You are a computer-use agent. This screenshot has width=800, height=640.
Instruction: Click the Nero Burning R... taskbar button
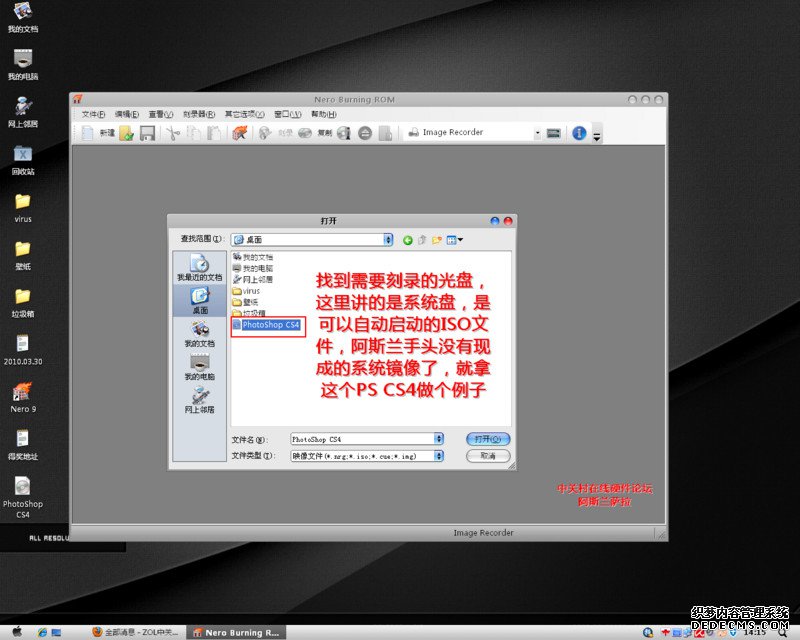coord(236,632)
